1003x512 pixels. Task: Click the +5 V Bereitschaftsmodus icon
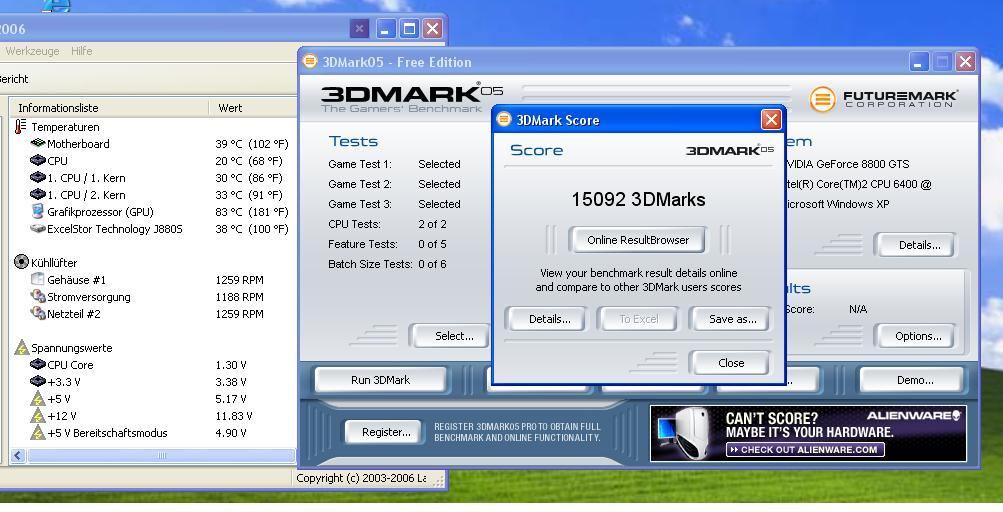click(x=38, y=433)
